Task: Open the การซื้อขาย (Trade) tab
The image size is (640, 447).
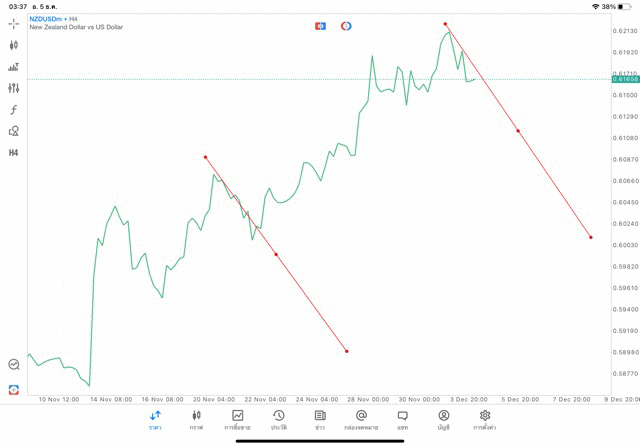Action: (x=237, y=420)
